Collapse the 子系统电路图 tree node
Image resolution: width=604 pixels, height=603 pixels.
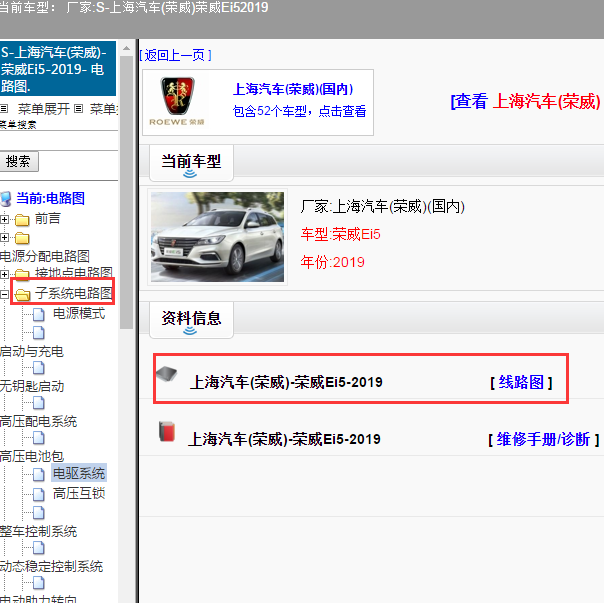[4, 295]
